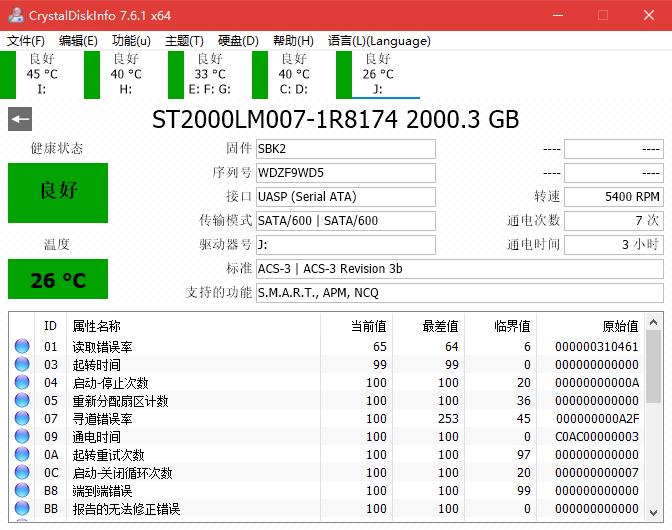The image size is (672, 530).
Task: Click status orb for 启动-关闭循环次数 row
Action: coord(22,472)
